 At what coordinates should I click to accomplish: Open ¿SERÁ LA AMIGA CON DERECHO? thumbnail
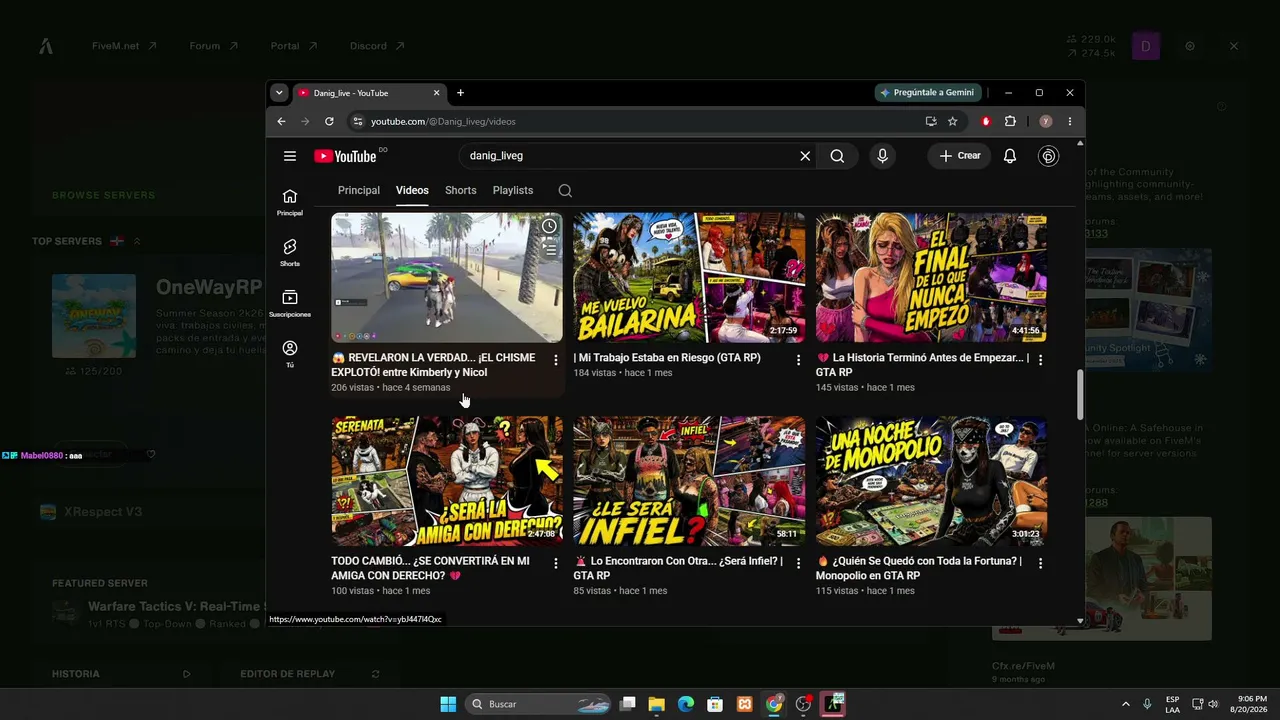coord(447,481)
